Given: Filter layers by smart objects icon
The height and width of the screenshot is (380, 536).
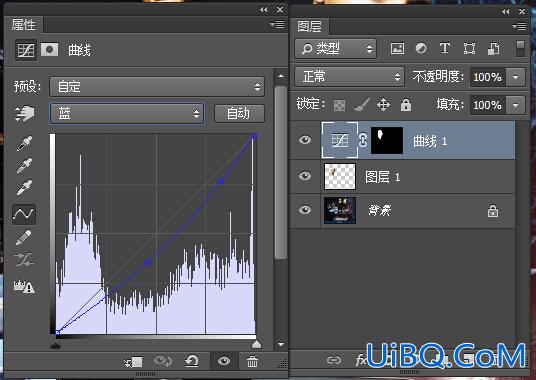Looking at the screenshot, I should (493, 48).
